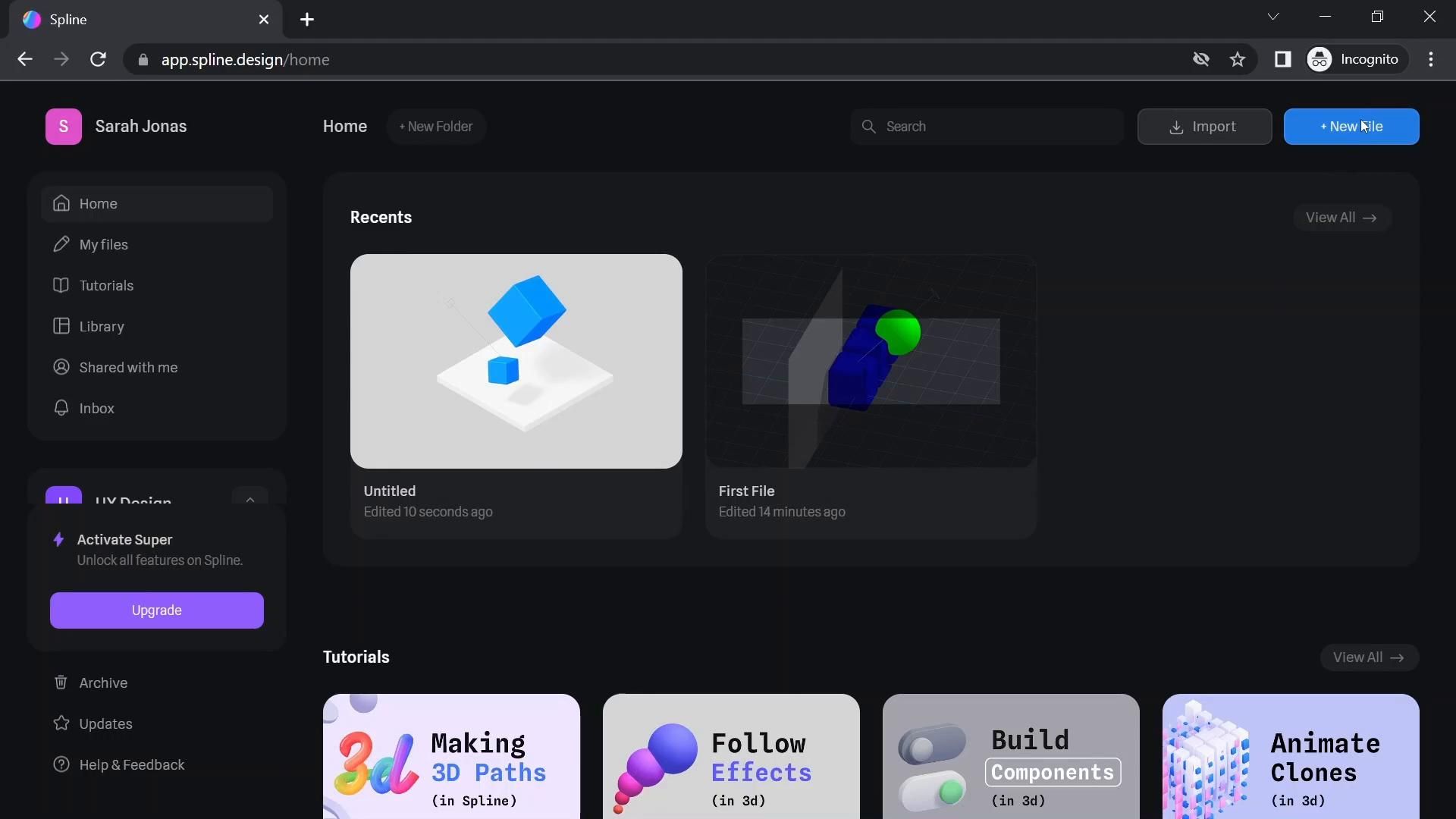The image size is (1456, 819).
Task: View all recent files
Action: [1341, 218]
